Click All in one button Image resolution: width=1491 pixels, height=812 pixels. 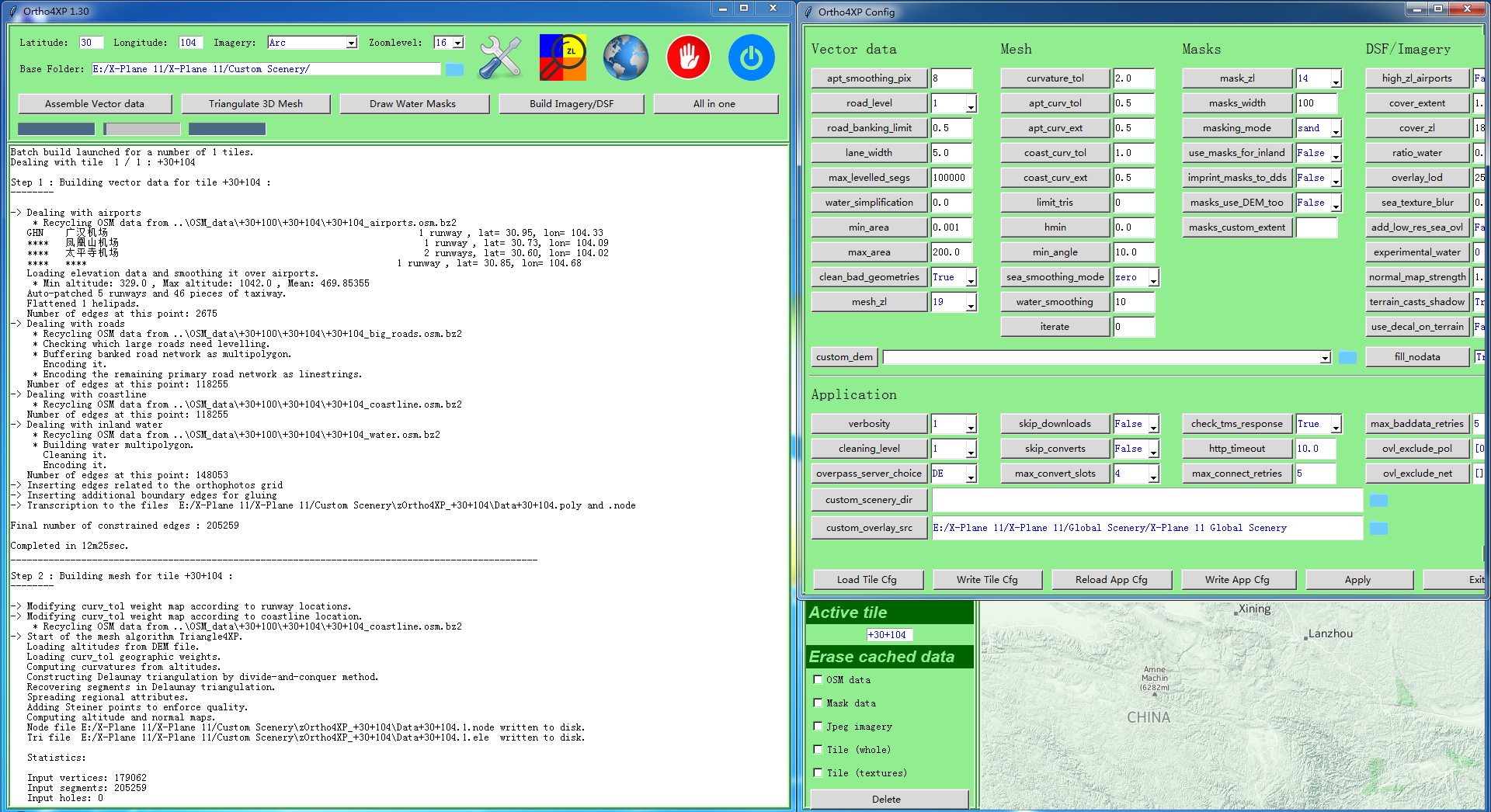pyautogui.click(x=714, y=103)
